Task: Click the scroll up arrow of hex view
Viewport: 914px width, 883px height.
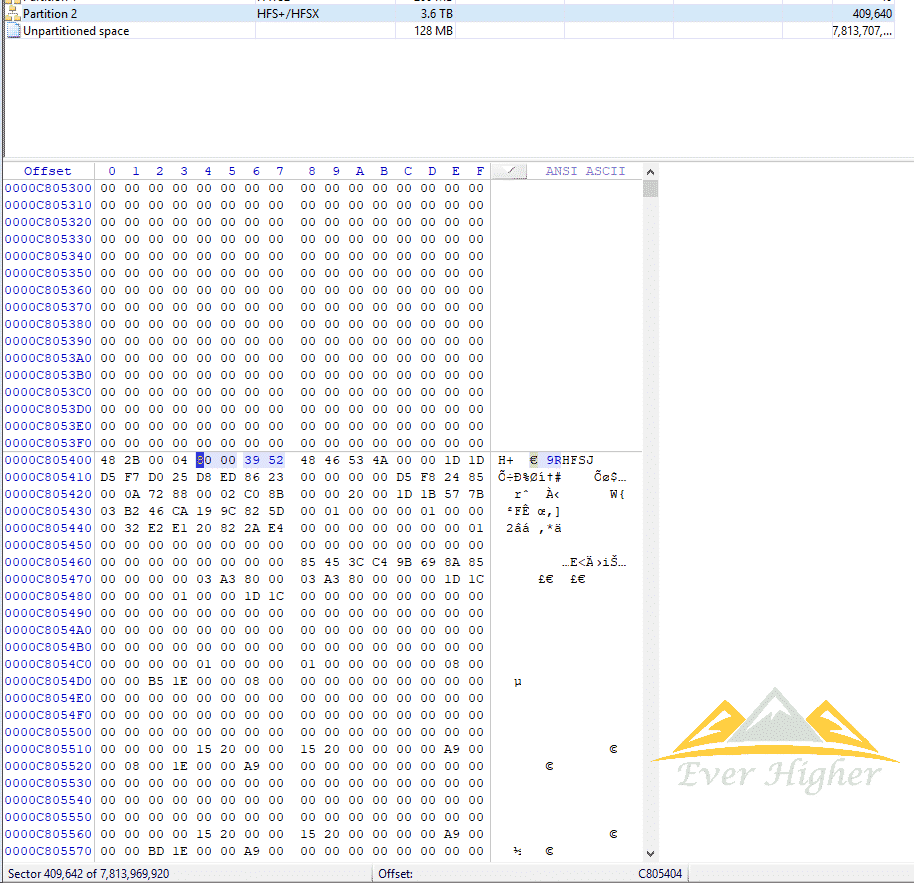Action: [651, 171]
